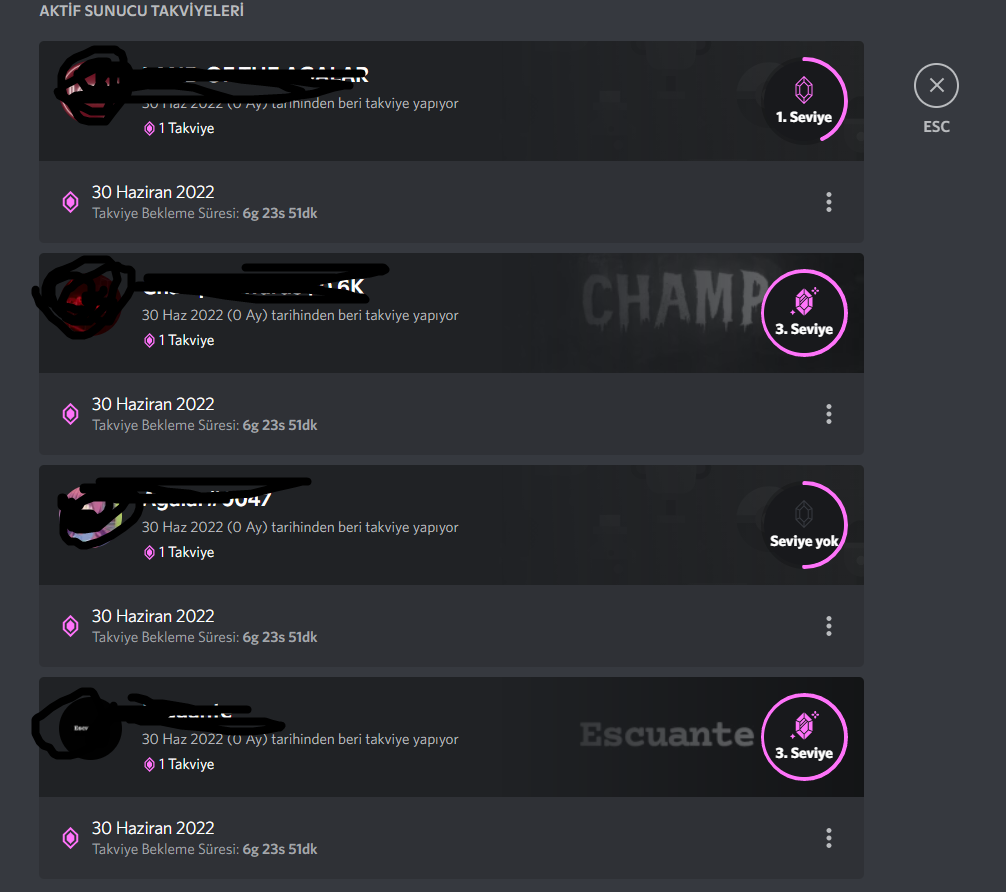Click the Escuante 3. Seviye badge

click(x=804, y=737)
